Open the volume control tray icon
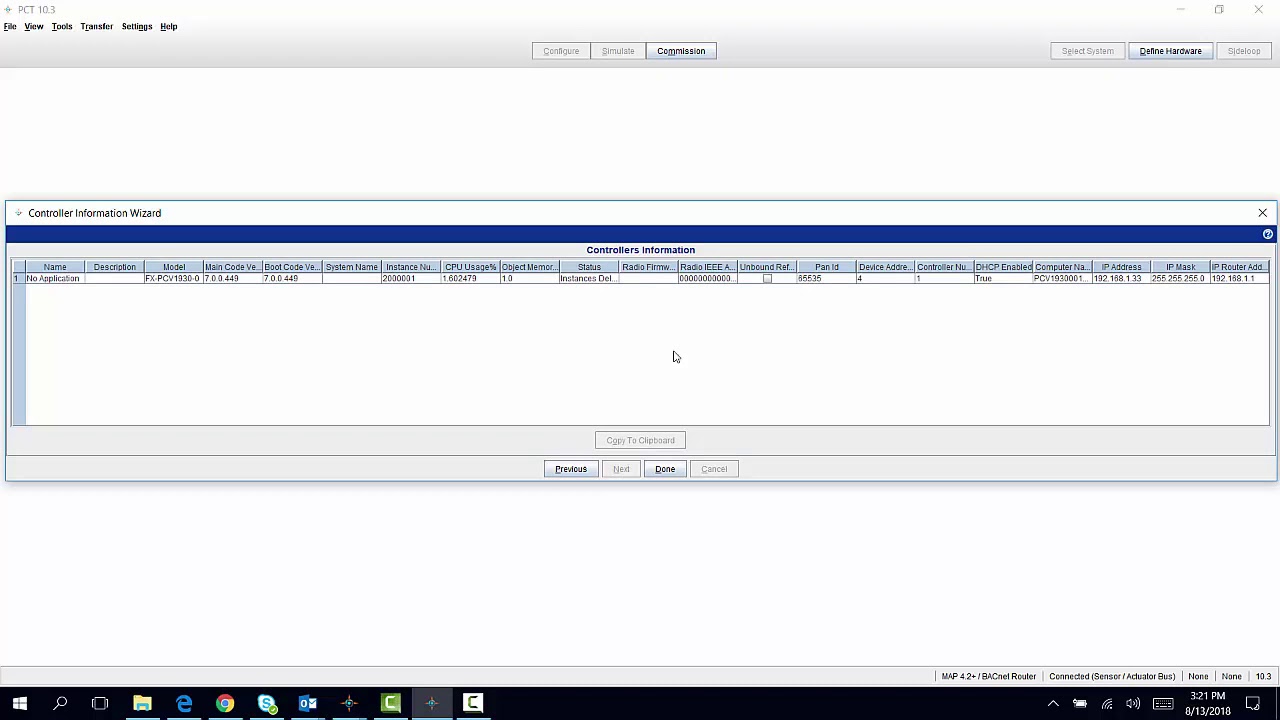1280x720 pixels. click(x=1133, y=704)
